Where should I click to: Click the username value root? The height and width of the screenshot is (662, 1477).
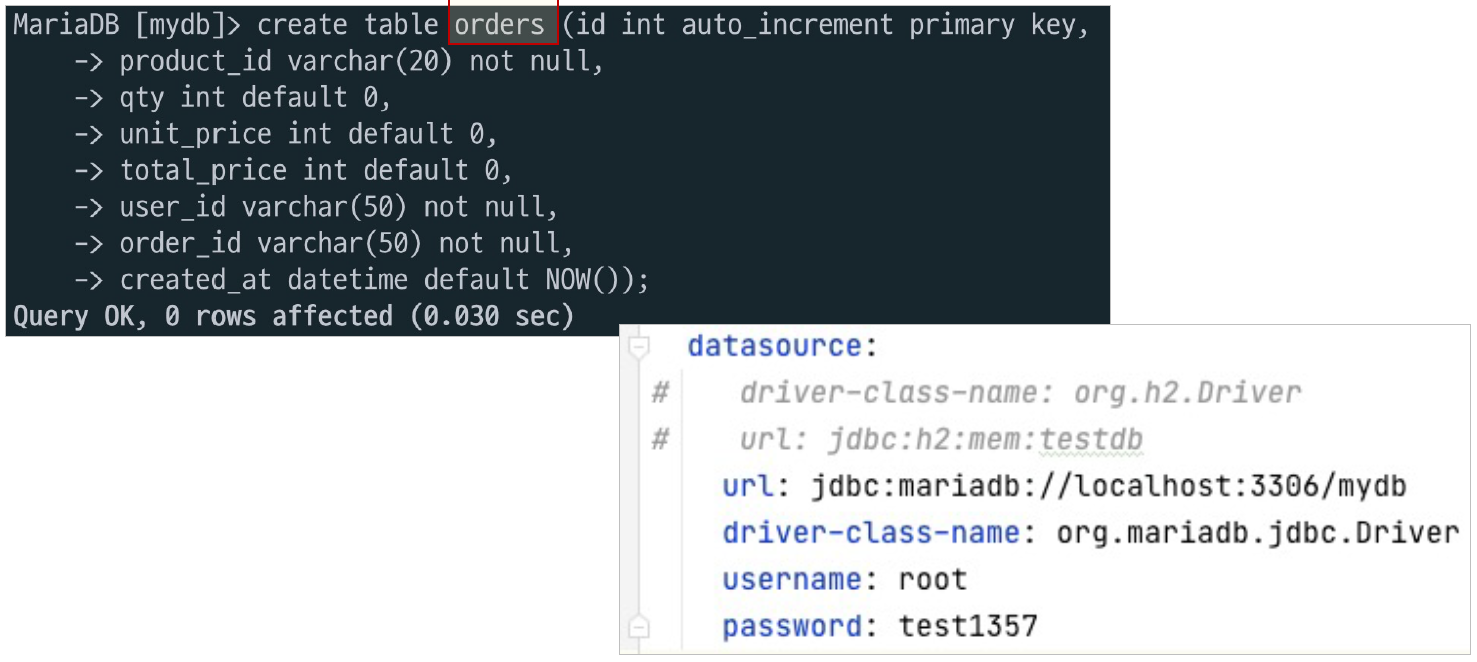933,580
